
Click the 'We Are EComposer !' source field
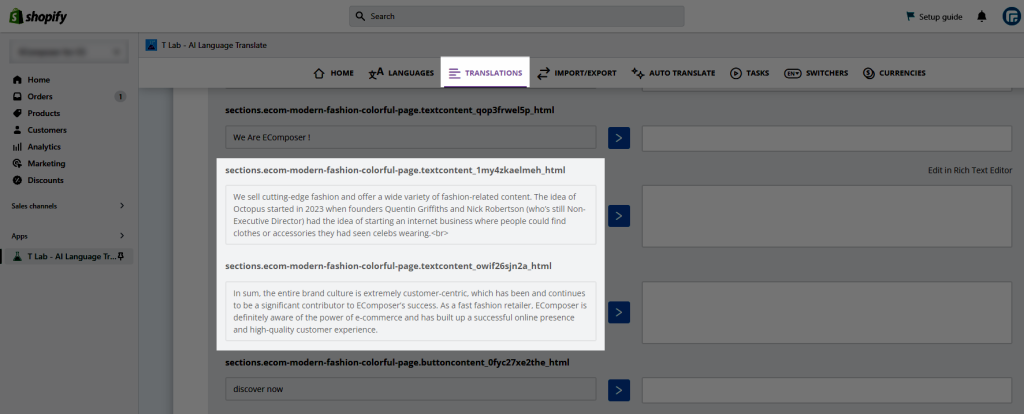click(411, 138)
